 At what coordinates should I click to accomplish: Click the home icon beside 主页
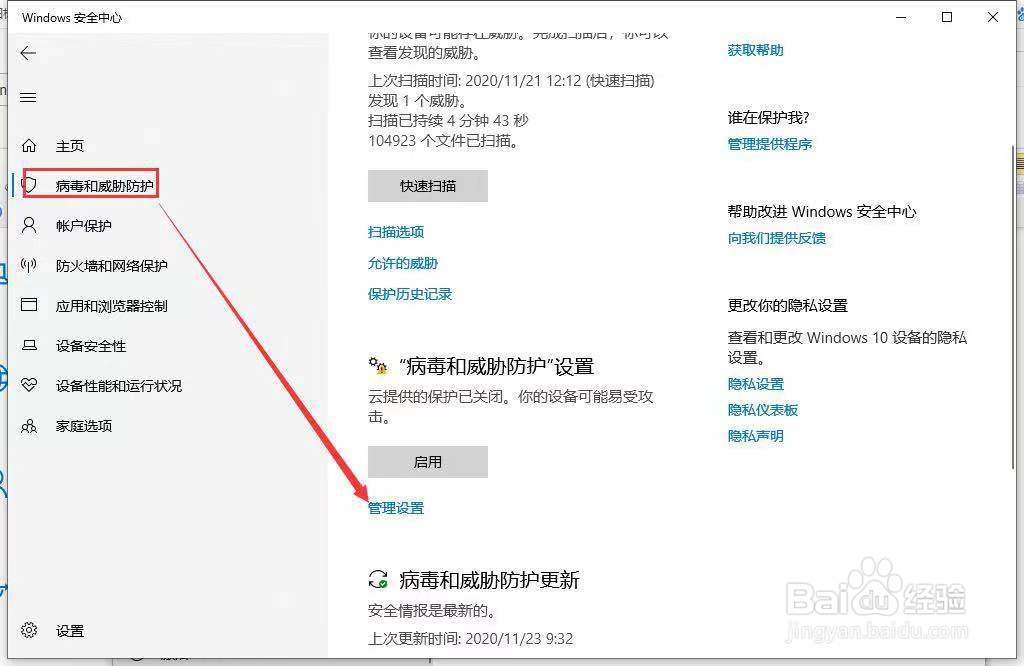pyautogui.click(x=29, y=146)
